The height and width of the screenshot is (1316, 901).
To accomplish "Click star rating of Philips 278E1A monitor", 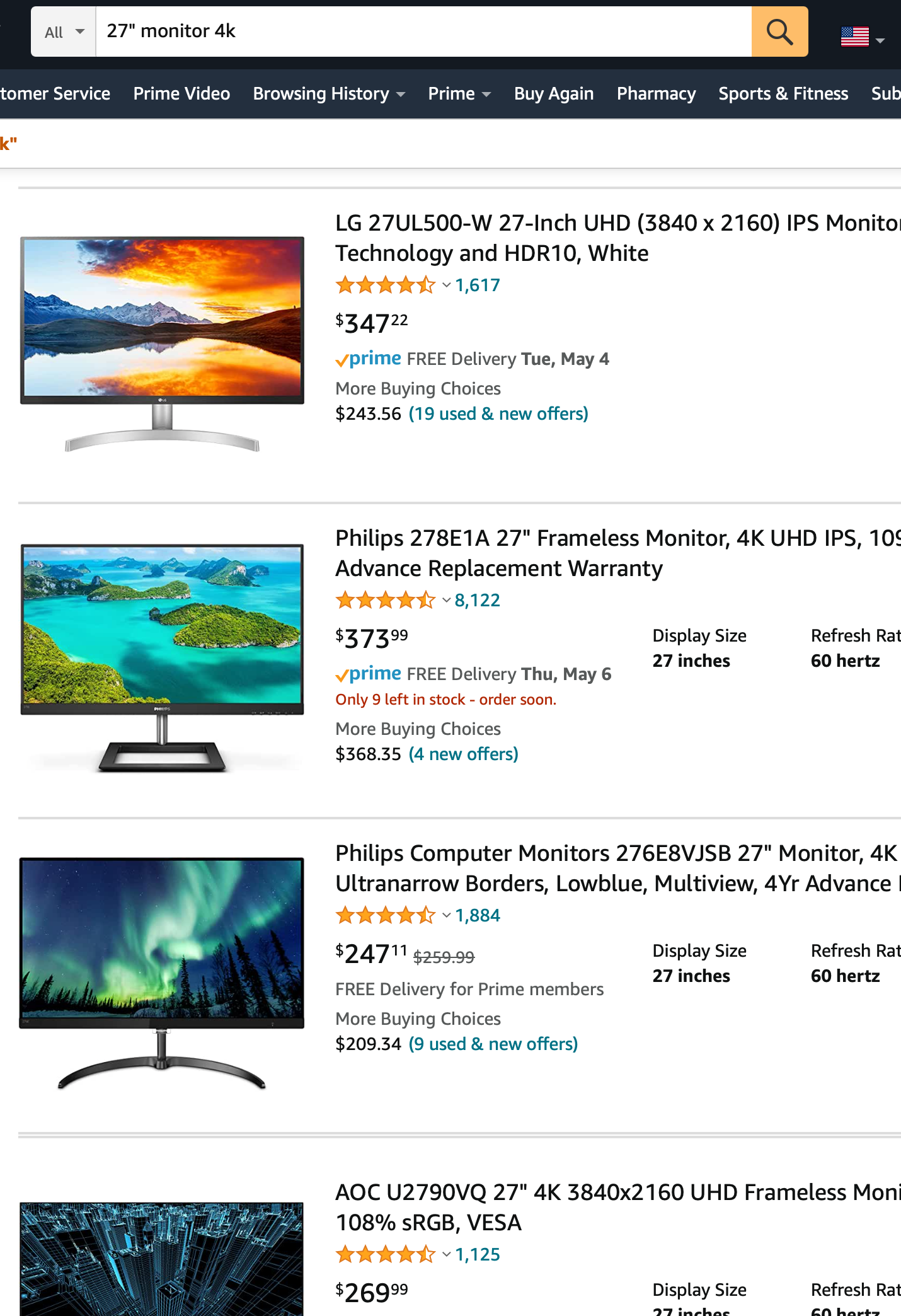I will 386,601.
